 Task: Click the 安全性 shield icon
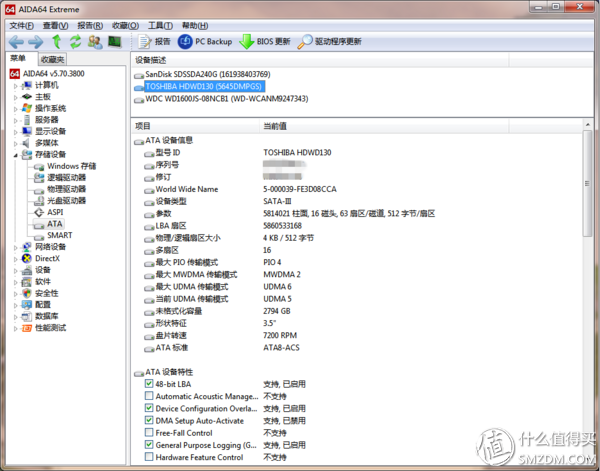coord(26,293)
